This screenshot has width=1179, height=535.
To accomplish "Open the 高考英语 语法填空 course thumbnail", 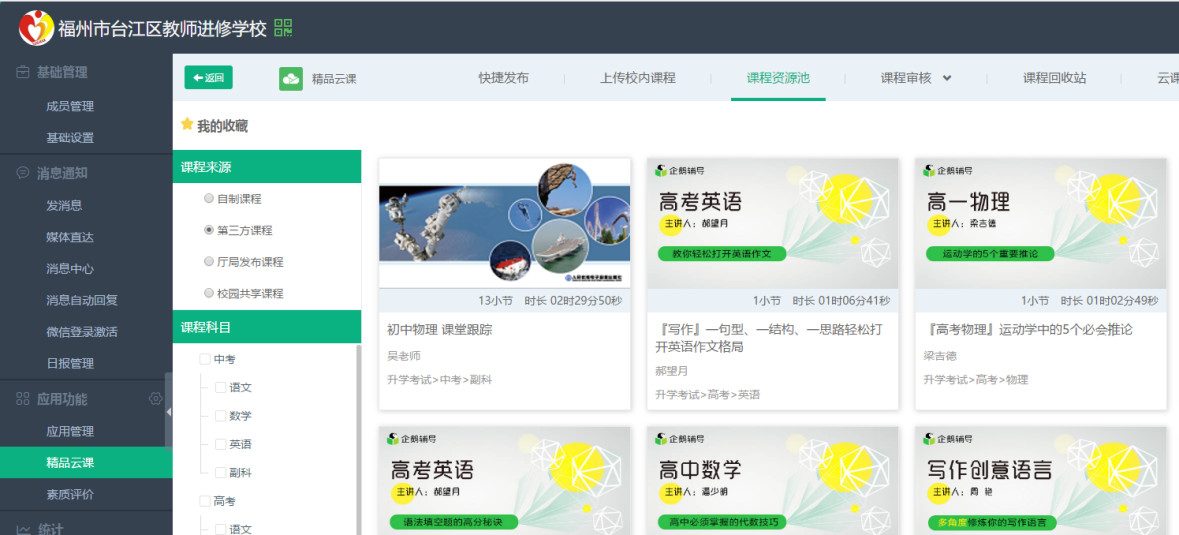I will tap(505, 481).
